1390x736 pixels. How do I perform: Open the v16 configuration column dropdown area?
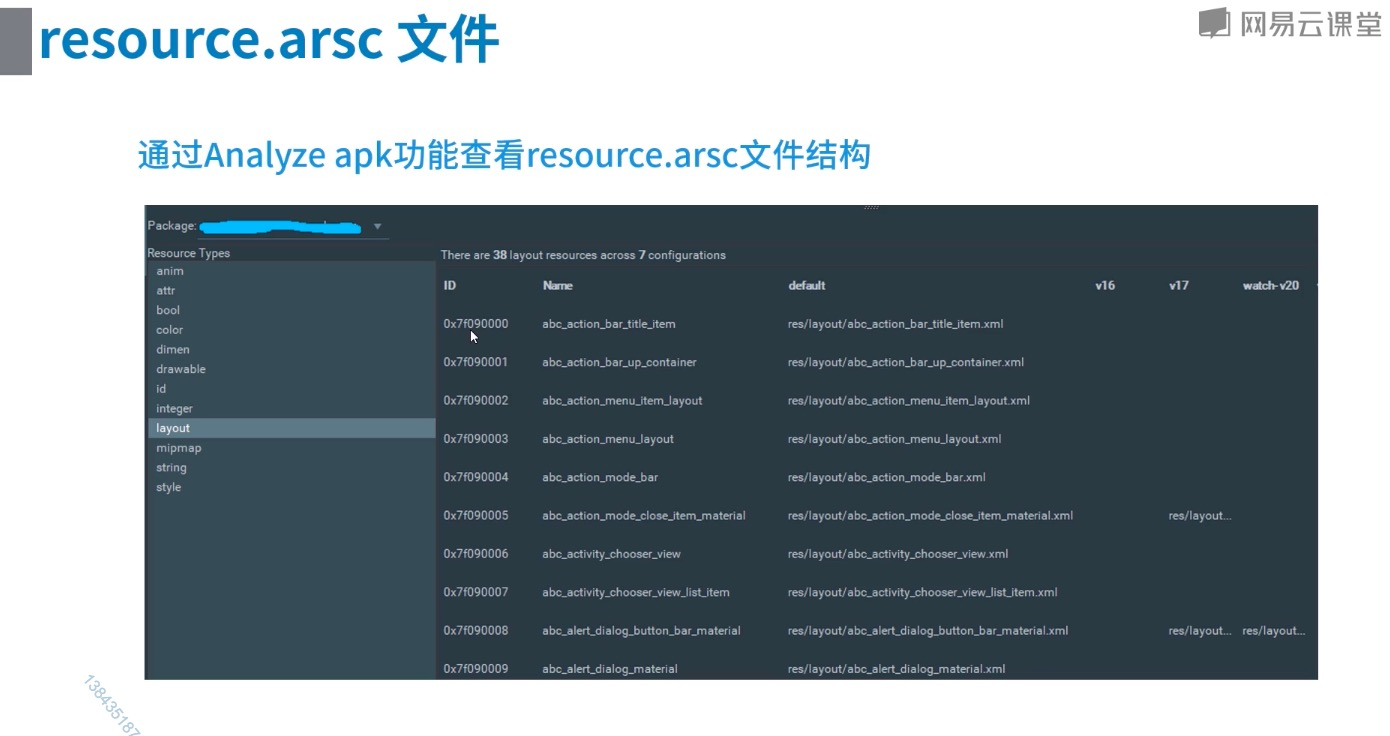1104,285
